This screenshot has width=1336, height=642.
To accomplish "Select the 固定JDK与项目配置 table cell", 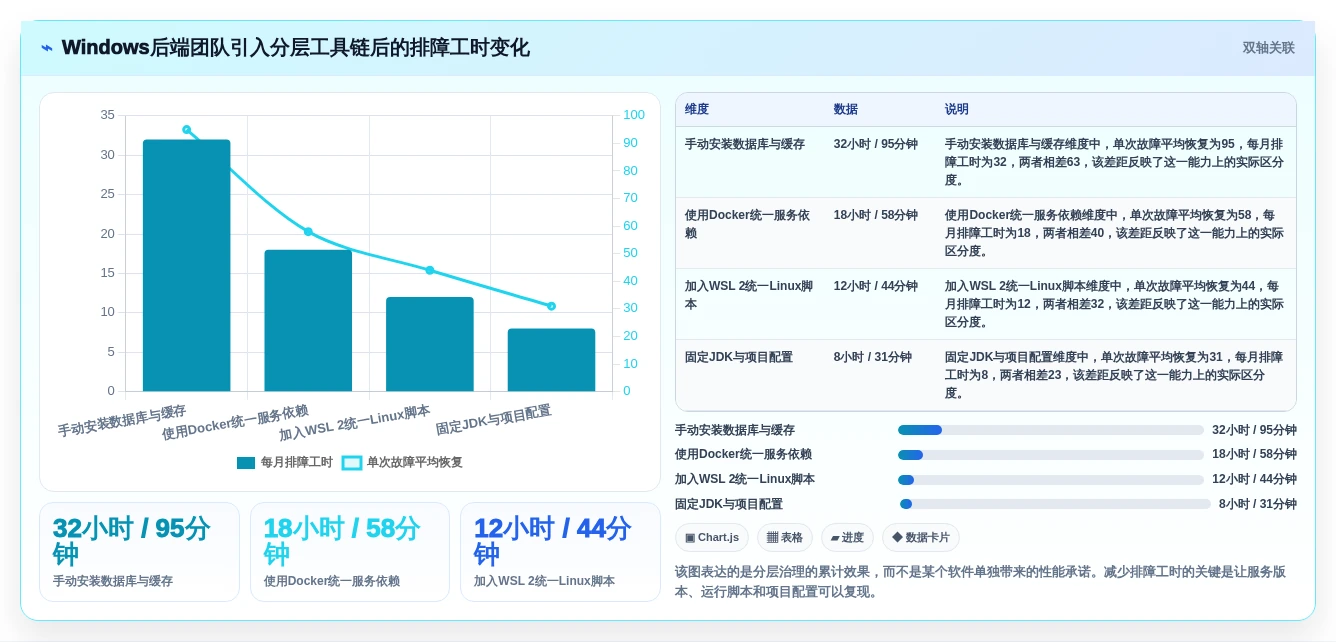I will coord(750,375).
